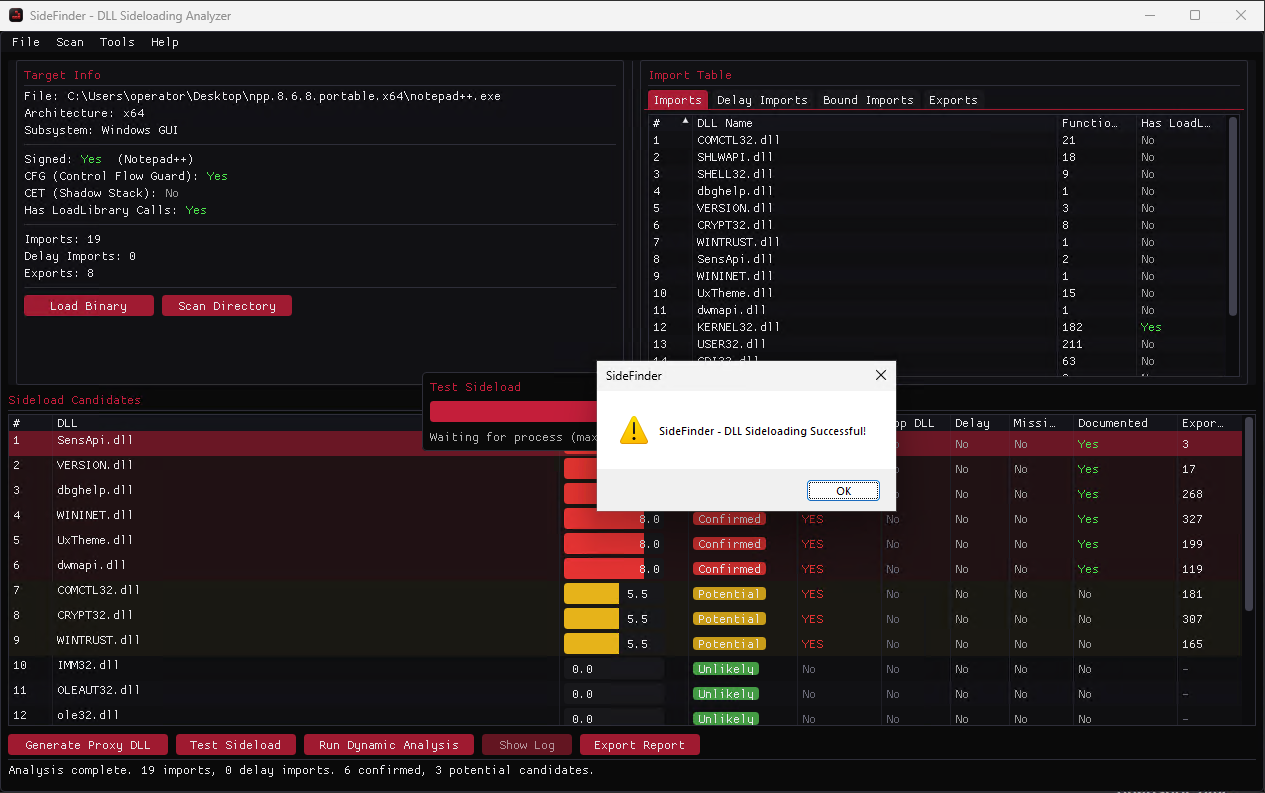Select SensApi.dll candidate row
Screen dimensions: 1265x793
(625, 443)
